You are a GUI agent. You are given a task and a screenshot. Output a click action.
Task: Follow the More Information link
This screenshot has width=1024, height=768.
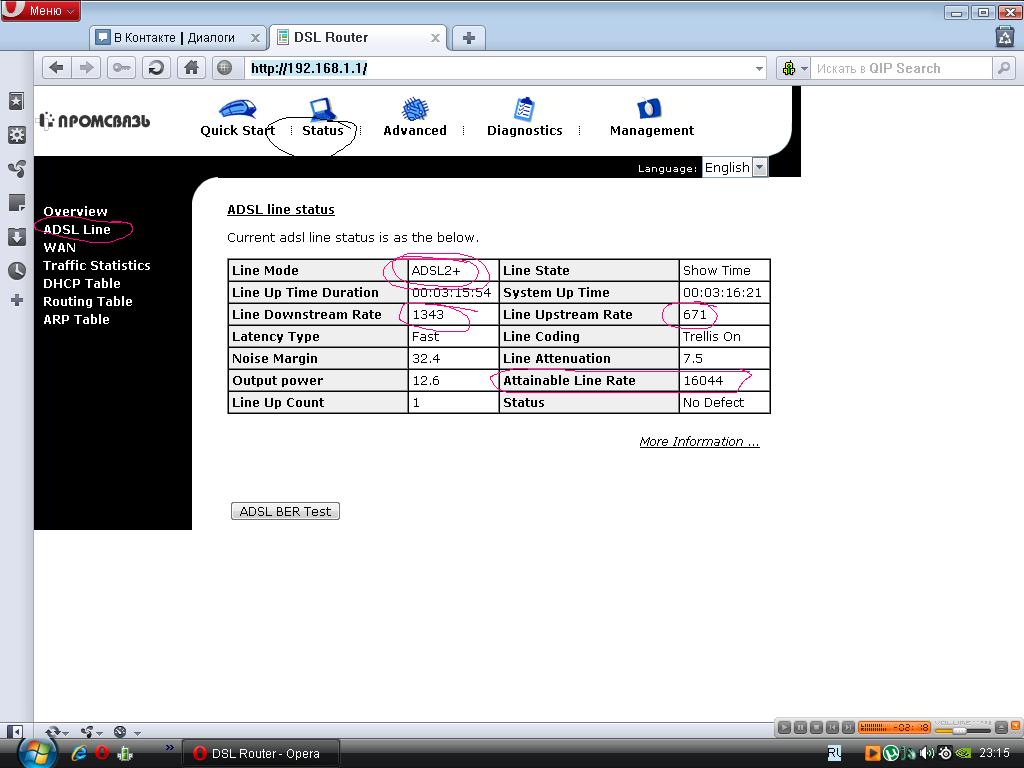point(699,442)
